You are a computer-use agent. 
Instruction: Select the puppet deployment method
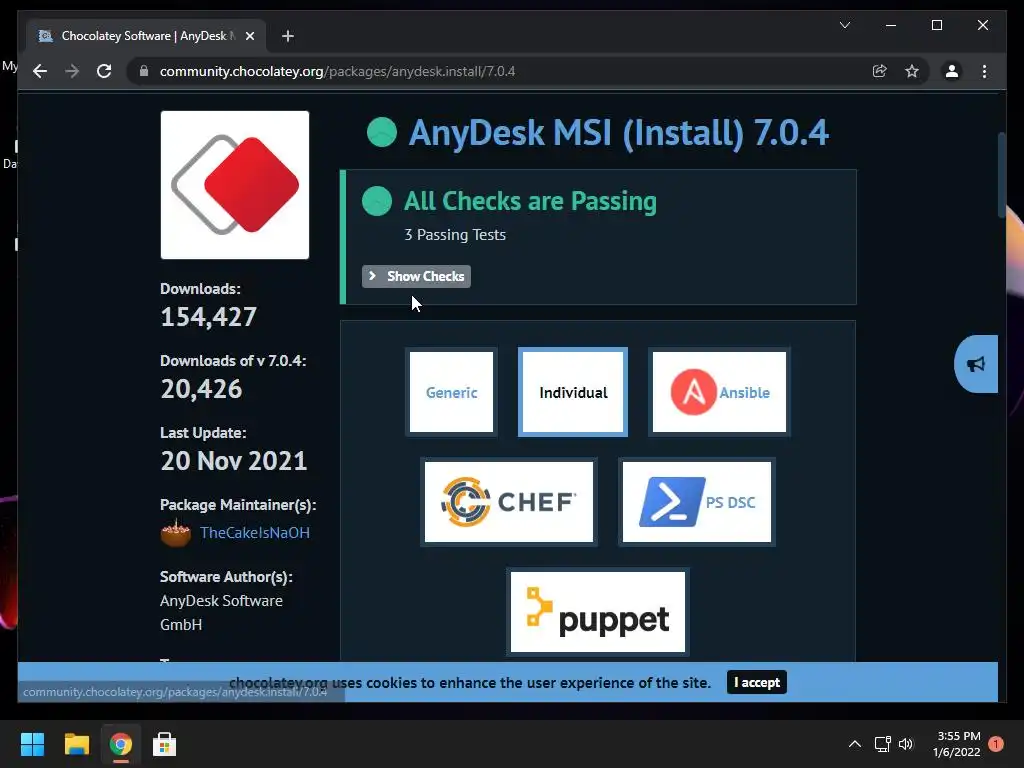coord(598,612)
